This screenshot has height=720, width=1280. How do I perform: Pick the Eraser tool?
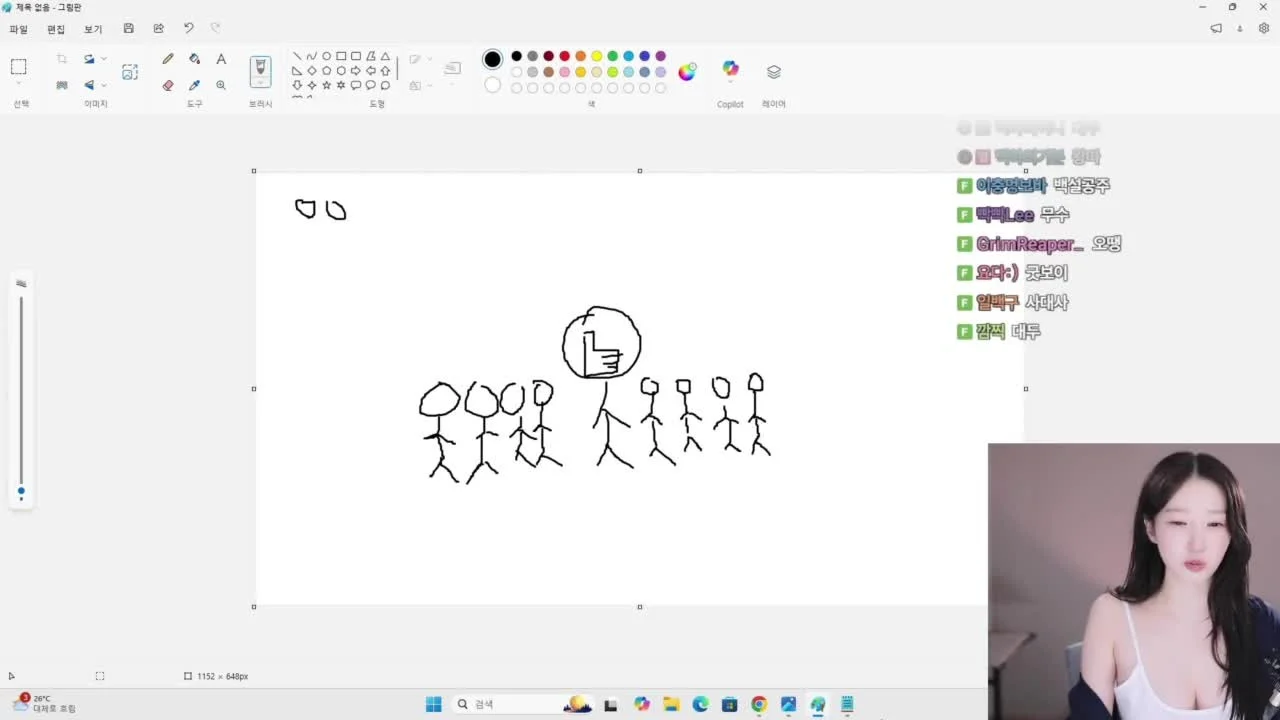pyautogui.click(x=168, y=85)
